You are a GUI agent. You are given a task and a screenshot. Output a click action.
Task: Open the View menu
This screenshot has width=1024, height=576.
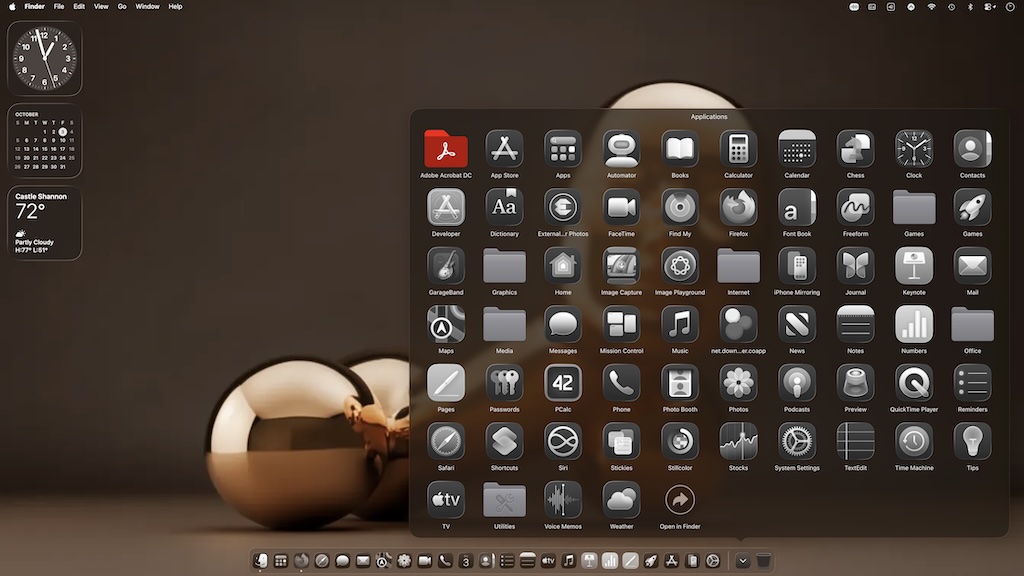pyautogui.click(x=101, y=7)
